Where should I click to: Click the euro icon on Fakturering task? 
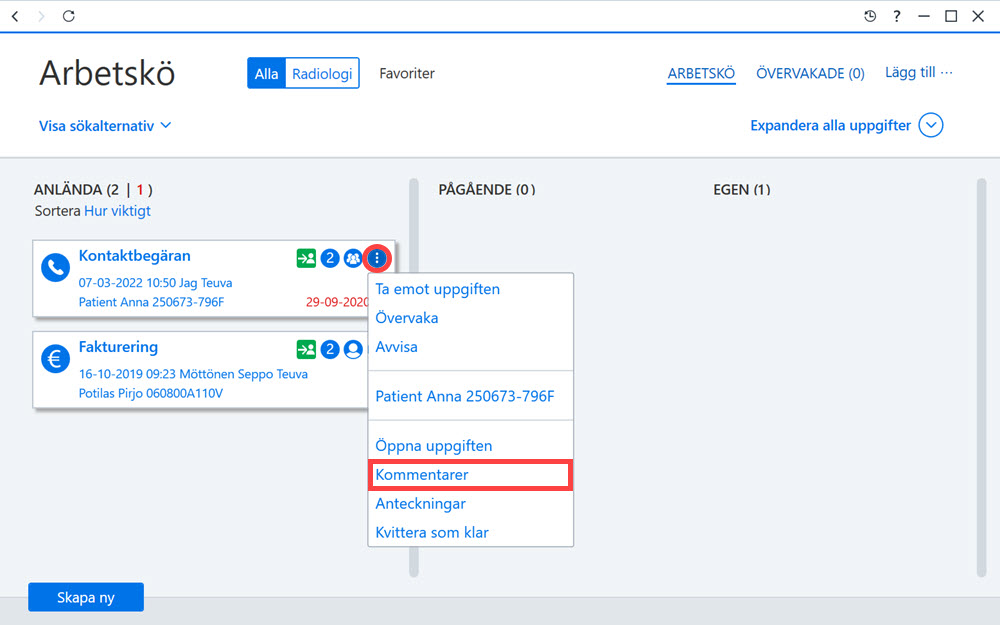[x=55, y=359]
